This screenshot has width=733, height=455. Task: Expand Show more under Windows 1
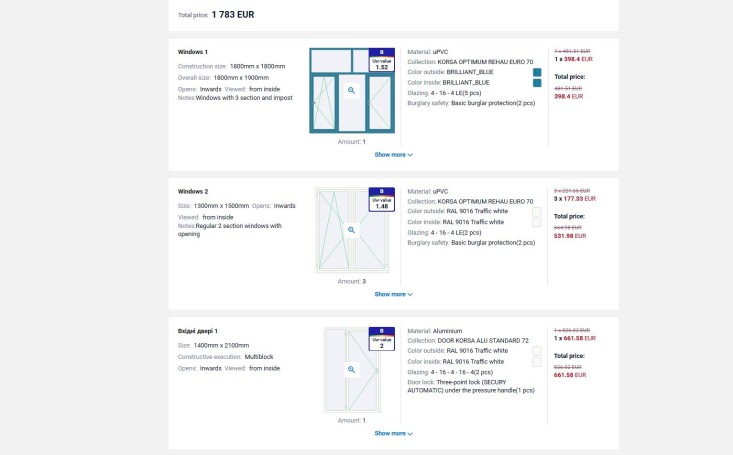tap(393, 155)
